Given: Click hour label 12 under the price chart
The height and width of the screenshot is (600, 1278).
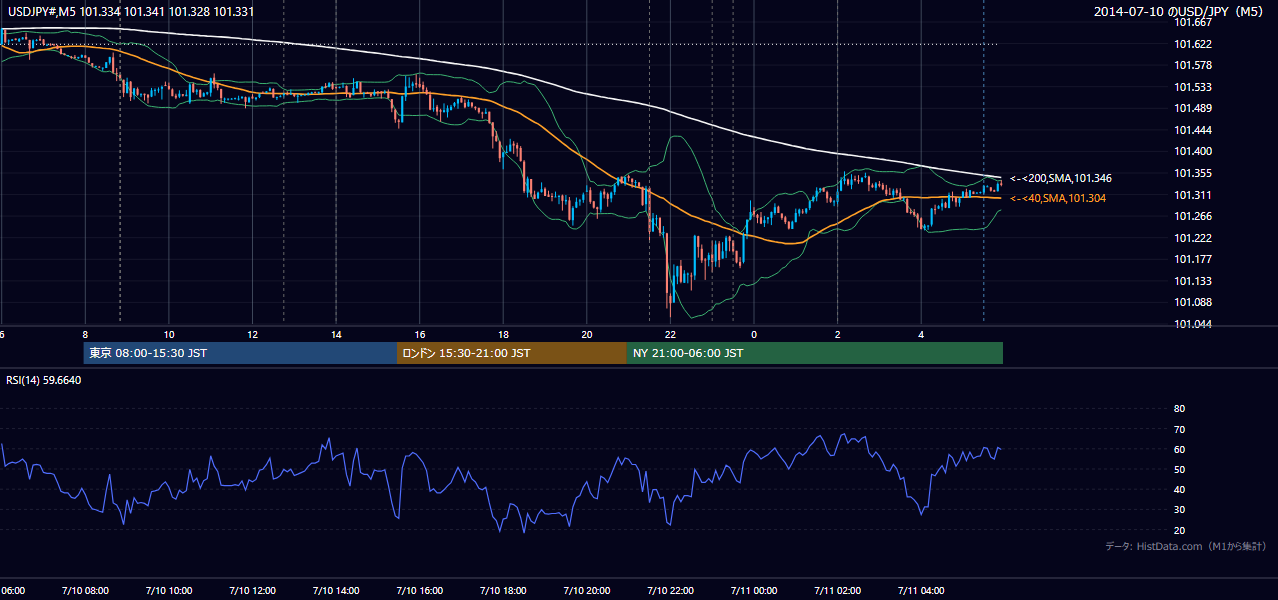Looking at the screenshot, I should [x=252, y=334].
